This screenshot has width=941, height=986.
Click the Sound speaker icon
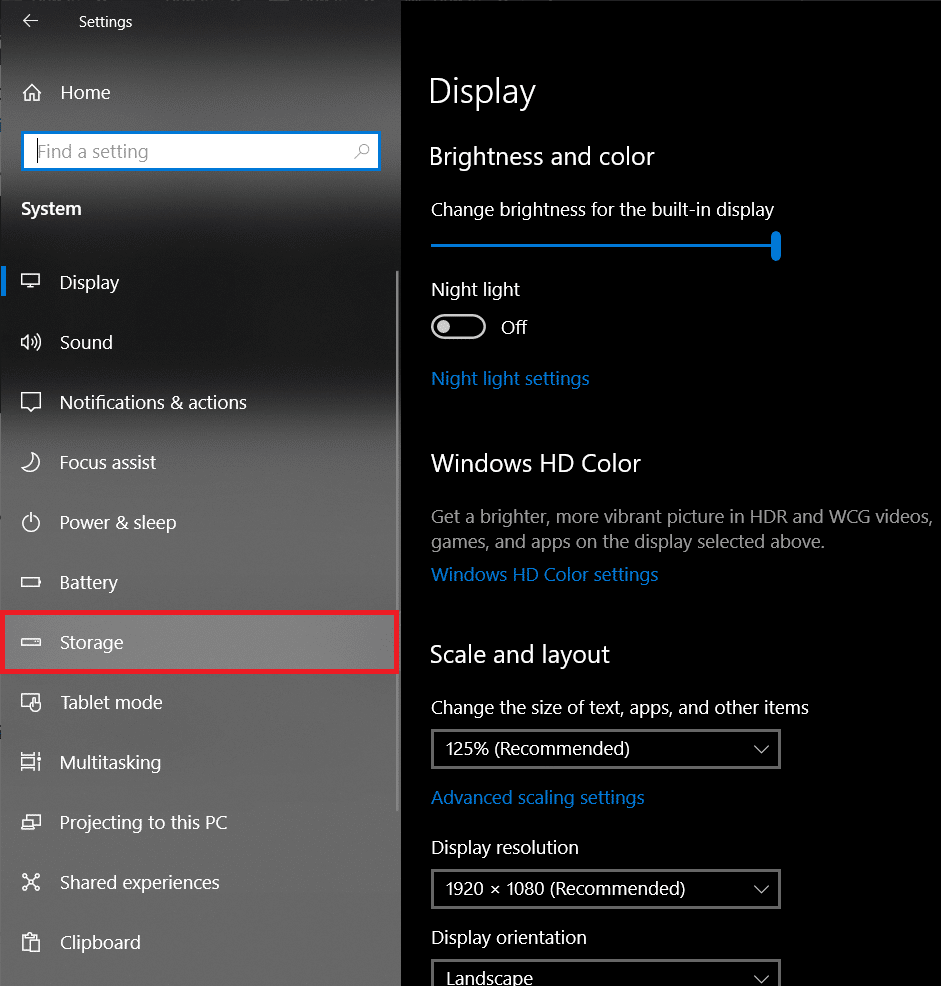(31, 343)
